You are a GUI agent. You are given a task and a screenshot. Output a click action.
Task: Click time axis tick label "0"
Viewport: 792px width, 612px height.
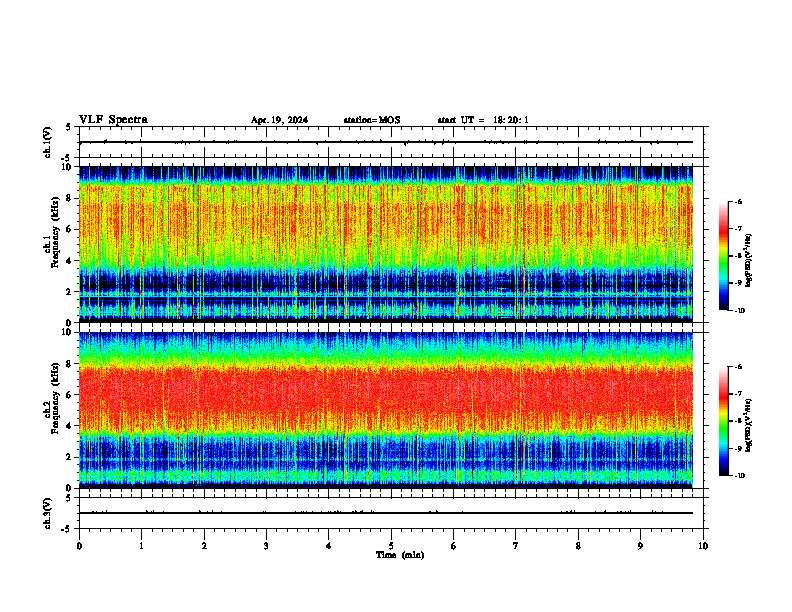click(79, 546)
